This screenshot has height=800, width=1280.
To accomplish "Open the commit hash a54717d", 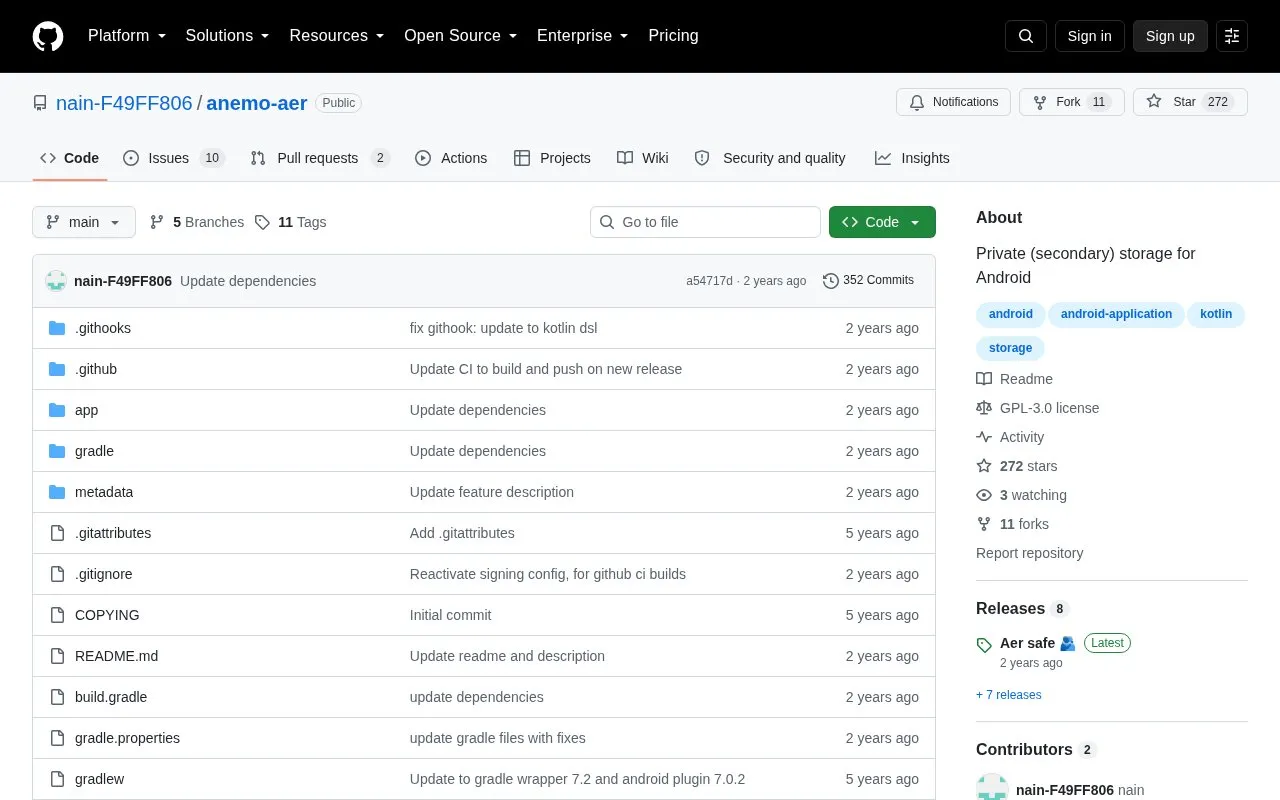I will point(709,281).
